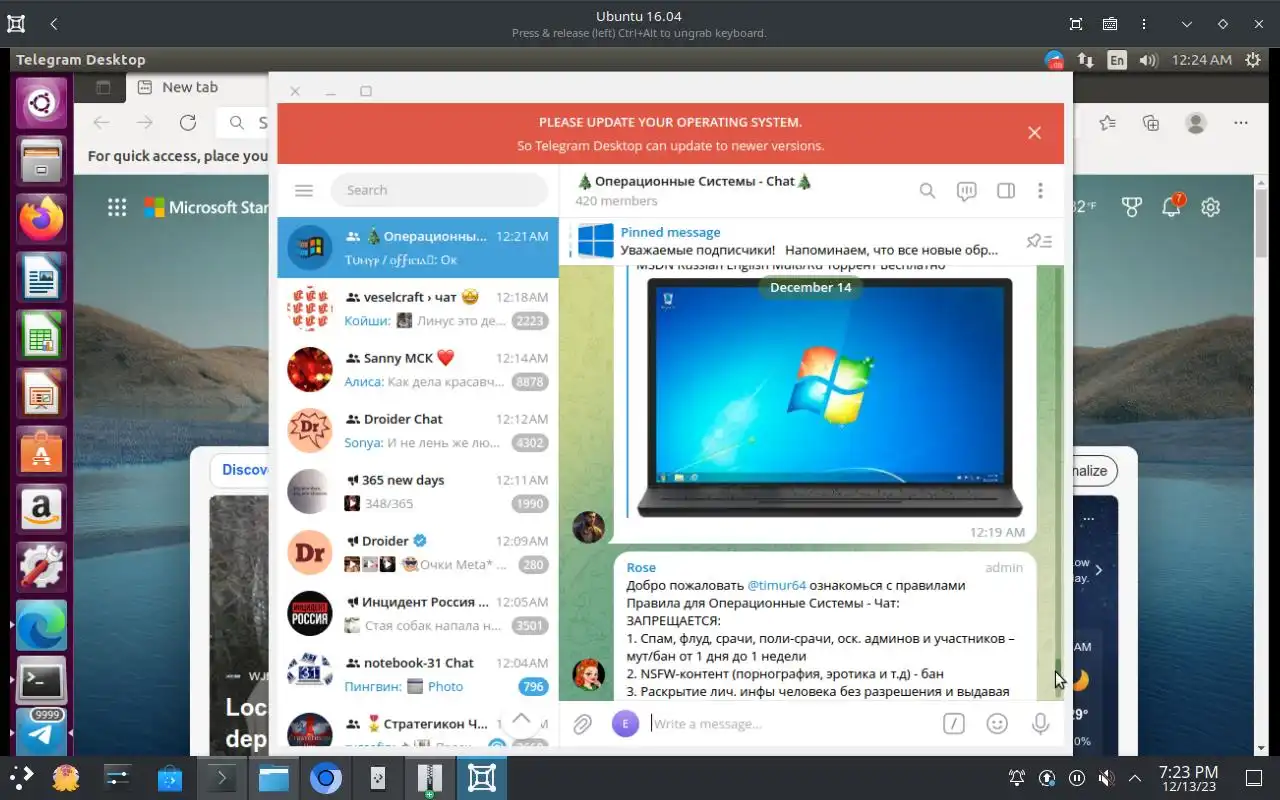1280x800 pixels.
Task: Open Amazon launcher in the dock
Action: point(41,509)
